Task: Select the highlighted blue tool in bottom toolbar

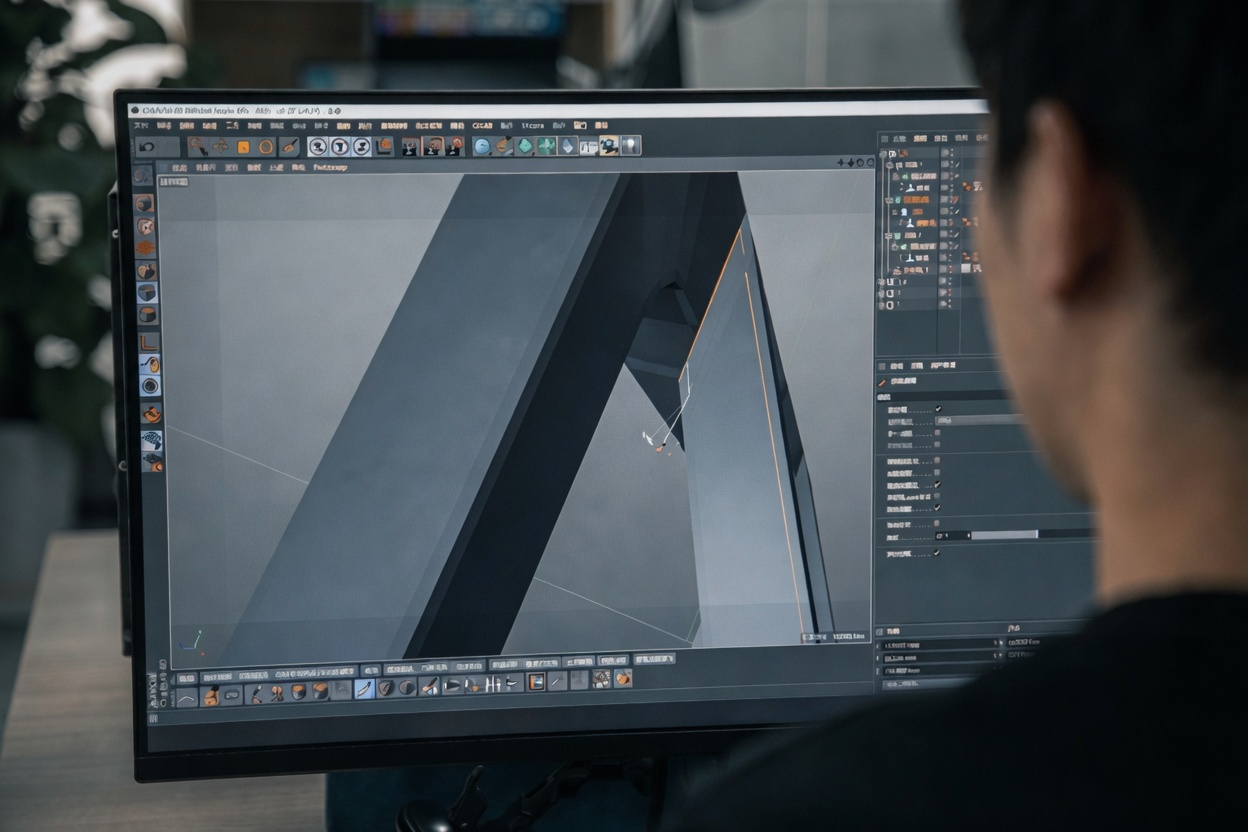Action: [x=365, y=688]
